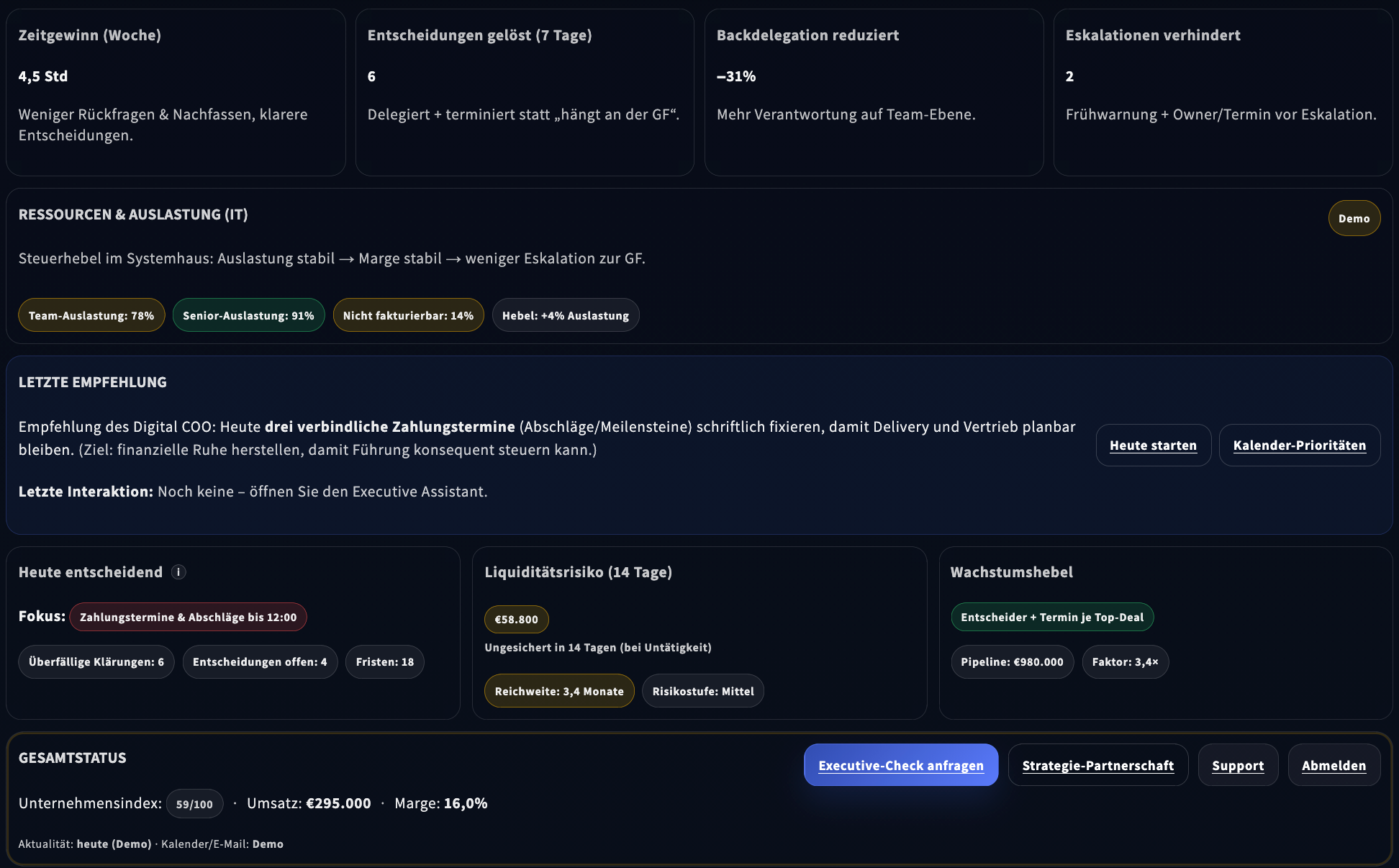Viewport: 1399px width, 868px height.
Task: Click the Hebel +4% Auslastung chip
Action: 566,315
